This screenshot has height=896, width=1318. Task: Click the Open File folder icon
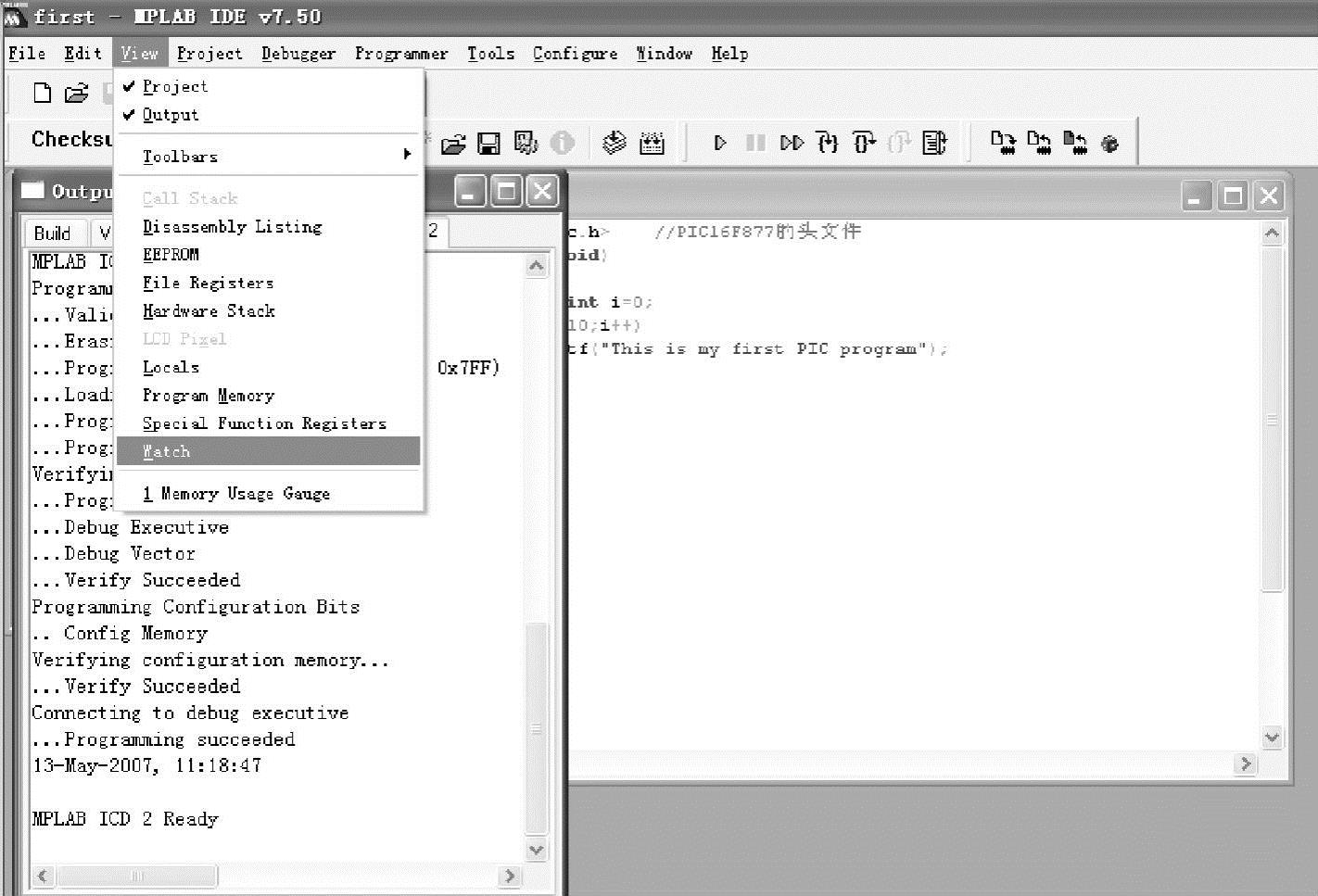pos(76,93)
